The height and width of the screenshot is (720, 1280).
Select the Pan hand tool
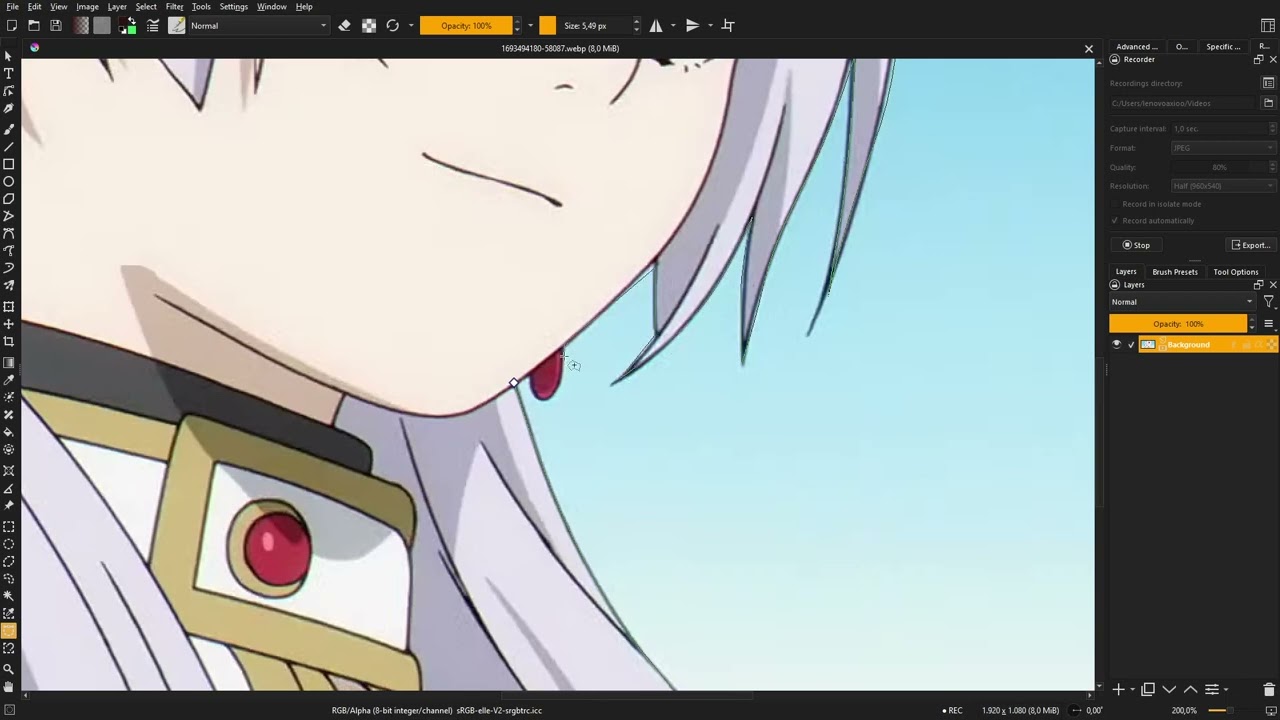pyautogui.click(x=9, y=686)
